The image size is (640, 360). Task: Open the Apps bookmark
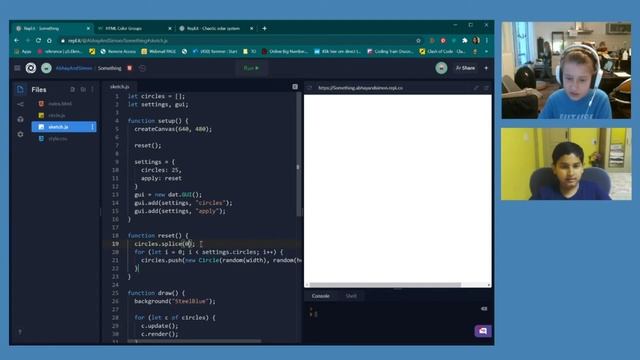pyautogui.click(x=23, y=51)
